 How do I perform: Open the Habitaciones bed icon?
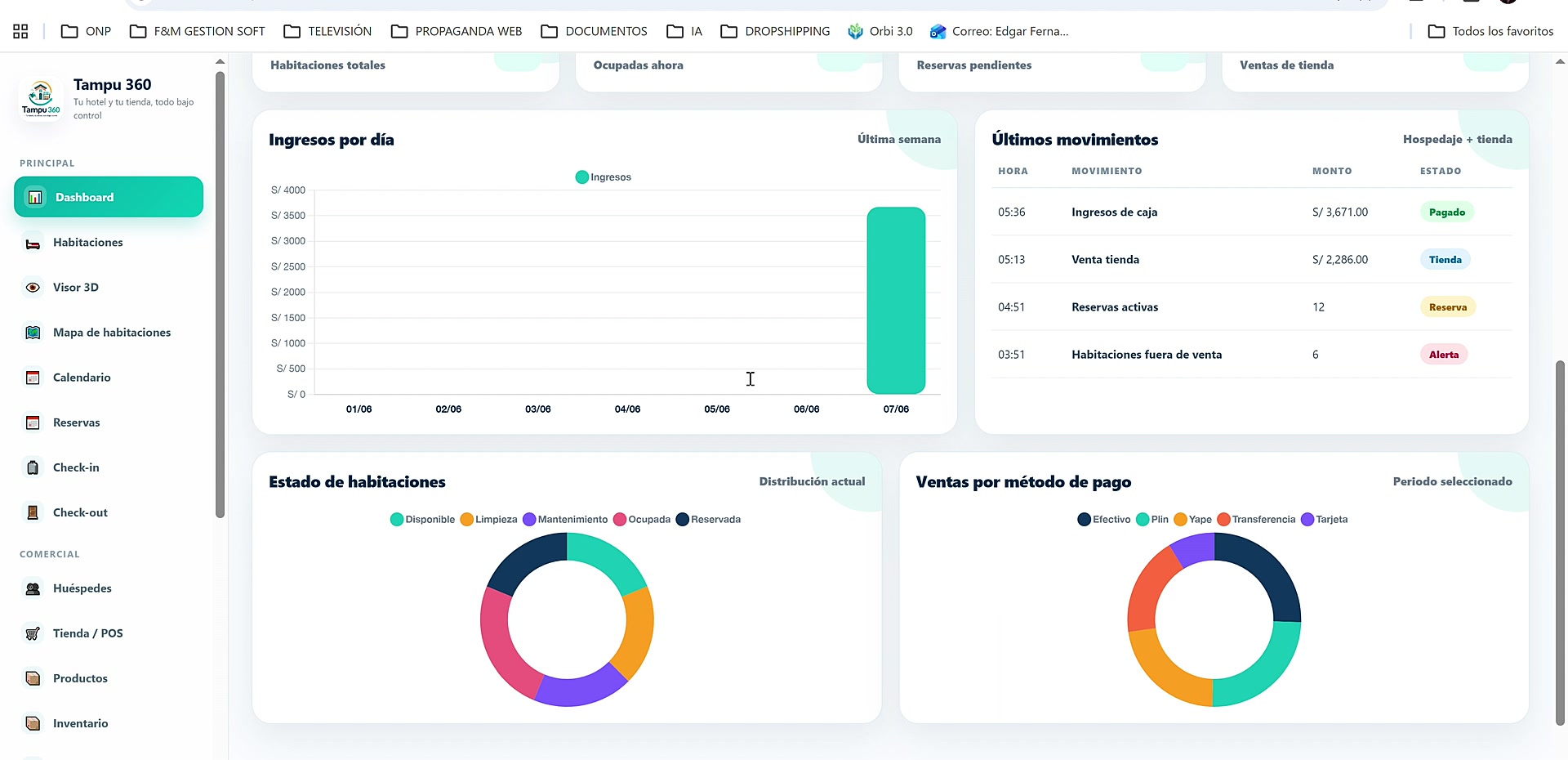click(33, 244)
